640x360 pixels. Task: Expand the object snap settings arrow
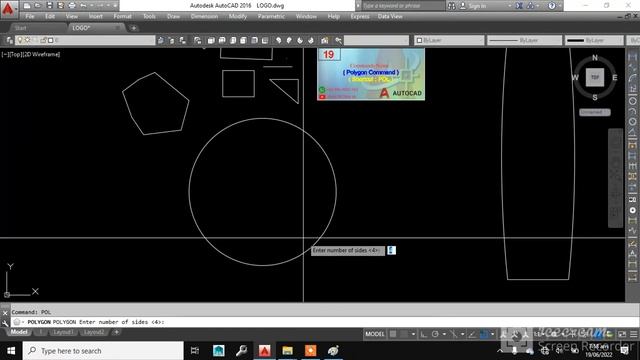click(492, 334)
